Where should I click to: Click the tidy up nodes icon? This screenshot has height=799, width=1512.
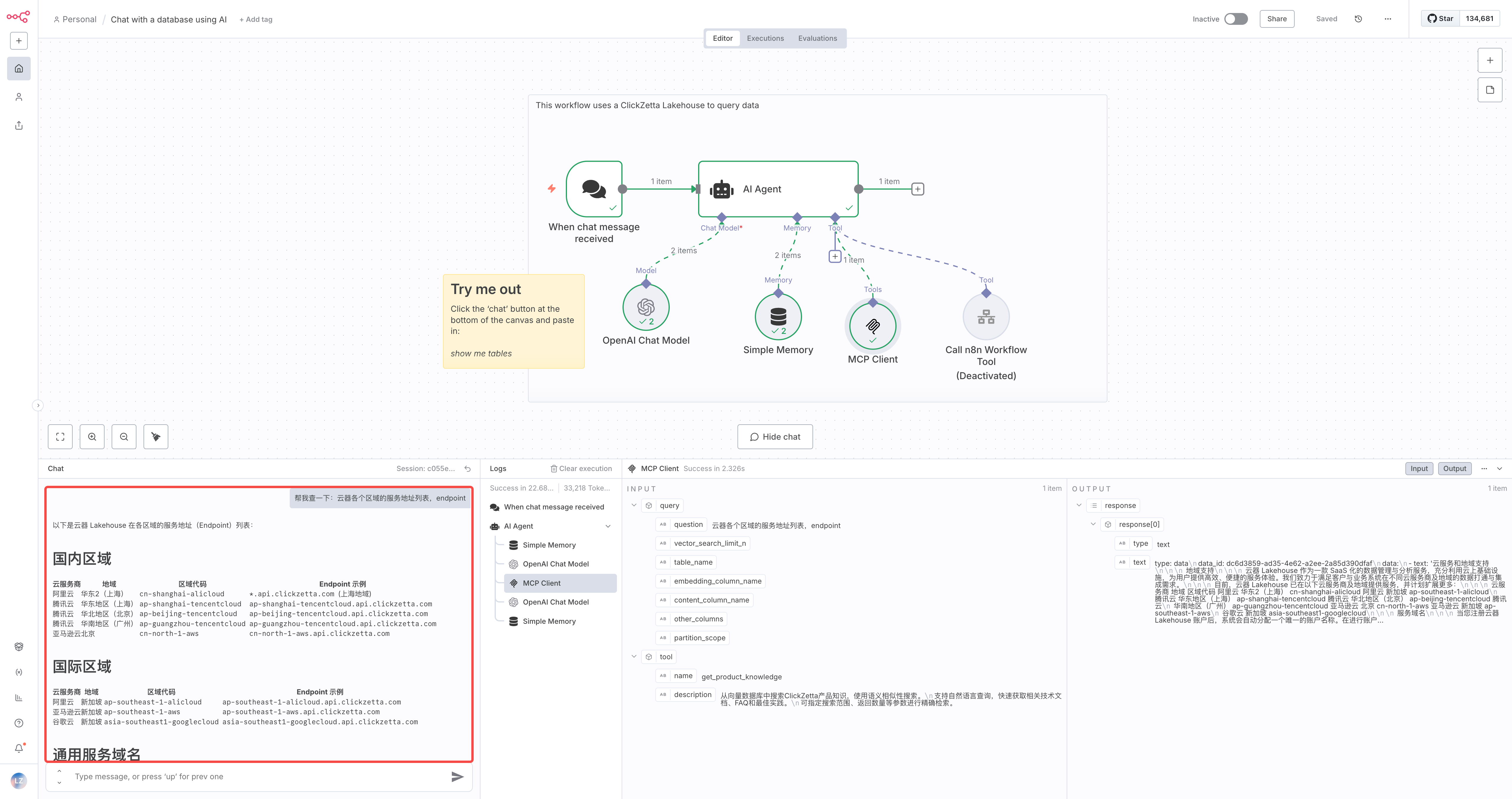tap(156, 436)
